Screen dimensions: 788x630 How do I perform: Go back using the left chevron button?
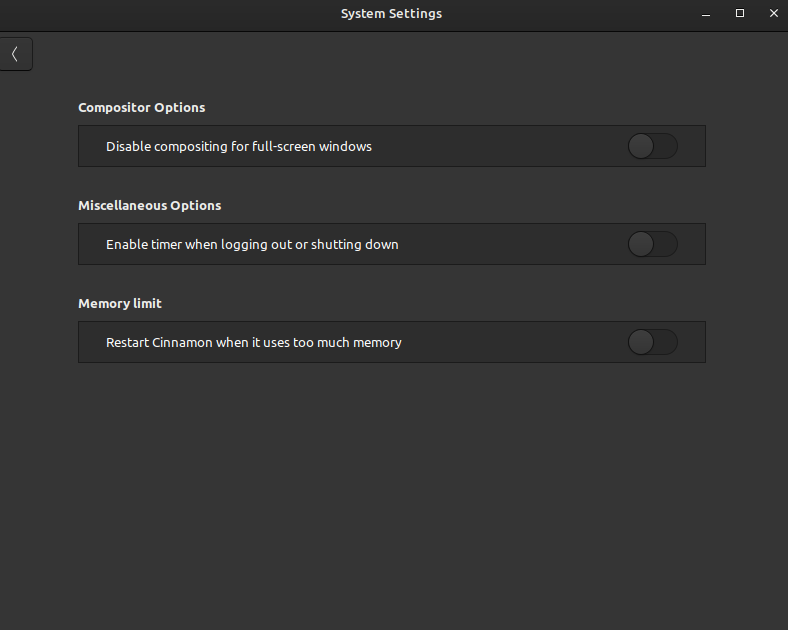[15, 54]
